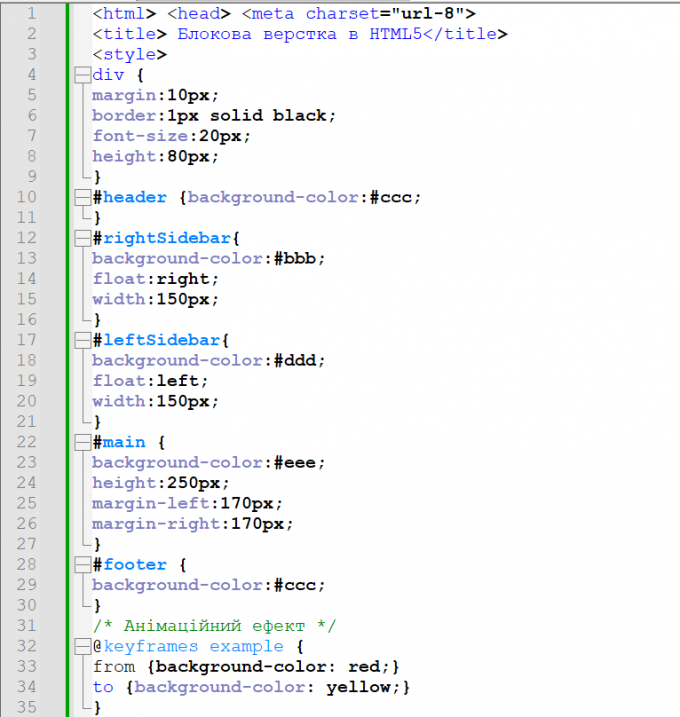Collapse the #footer rule fold marker
The width and height of the screenshot is (680, 717).
tap(83, 565)
